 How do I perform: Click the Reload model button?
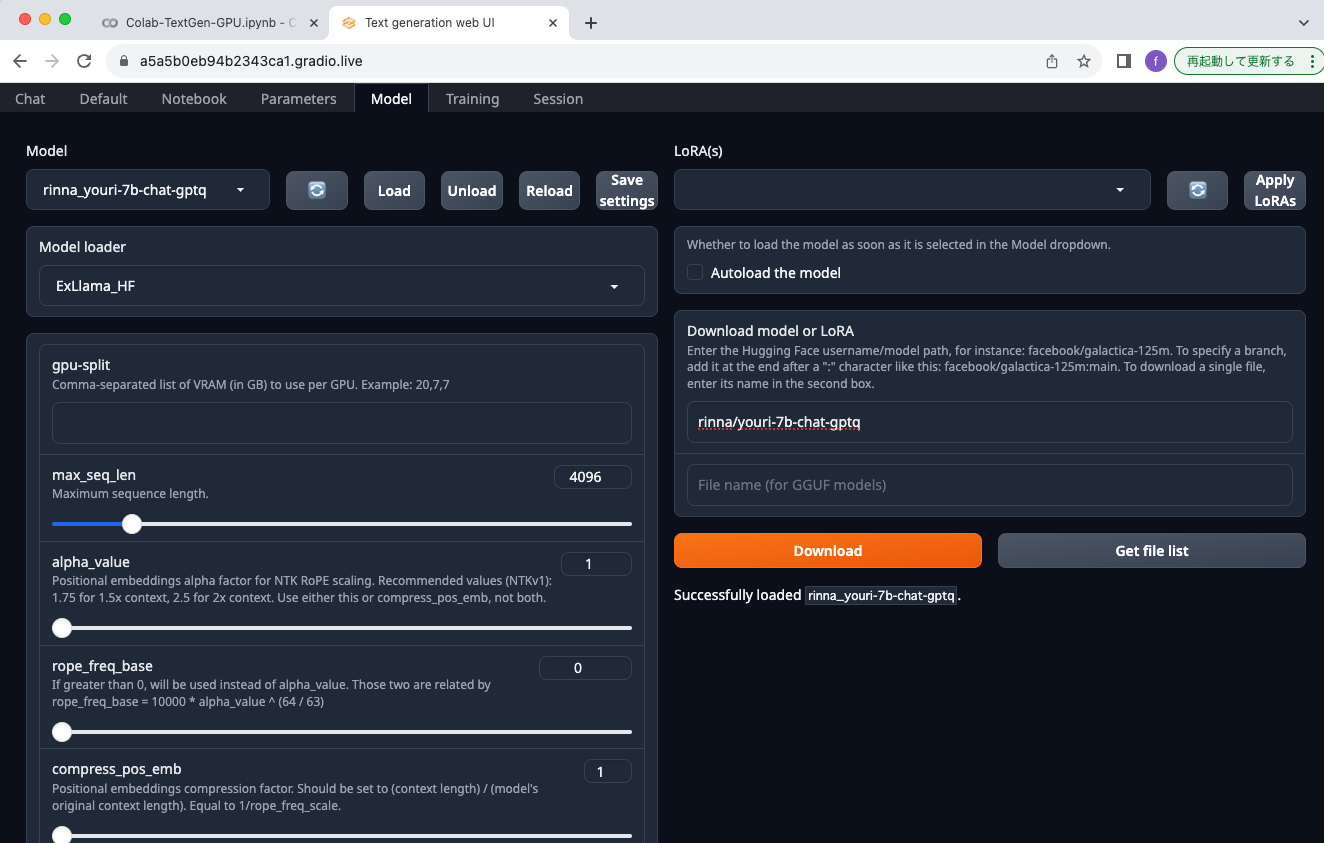pyautogui.click(x=549, y=190)
